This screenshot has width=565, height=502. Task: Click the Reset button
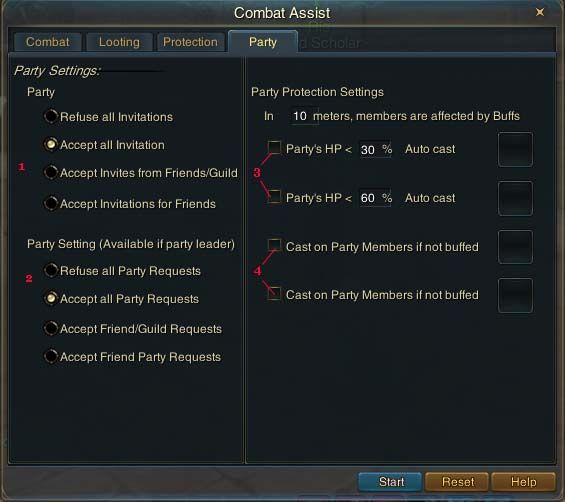click(458, 482)
